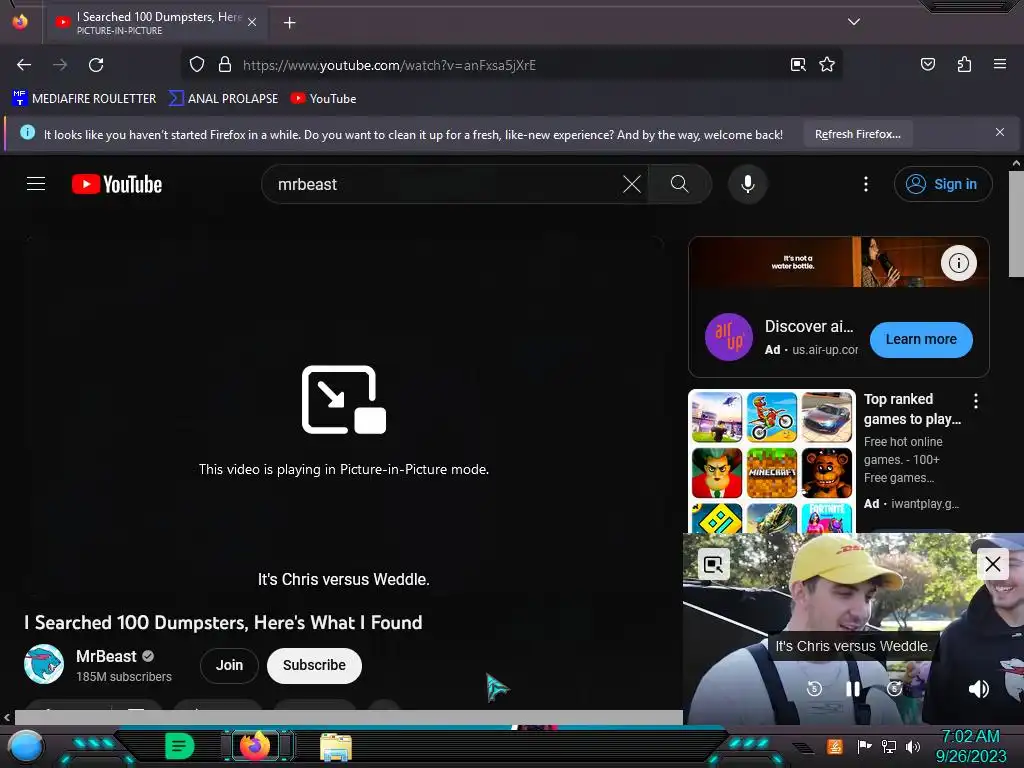Toggle Picture-in-Picture icon in the address bar
Viewport: 1024px width, 768px height.
coord(798,65)
